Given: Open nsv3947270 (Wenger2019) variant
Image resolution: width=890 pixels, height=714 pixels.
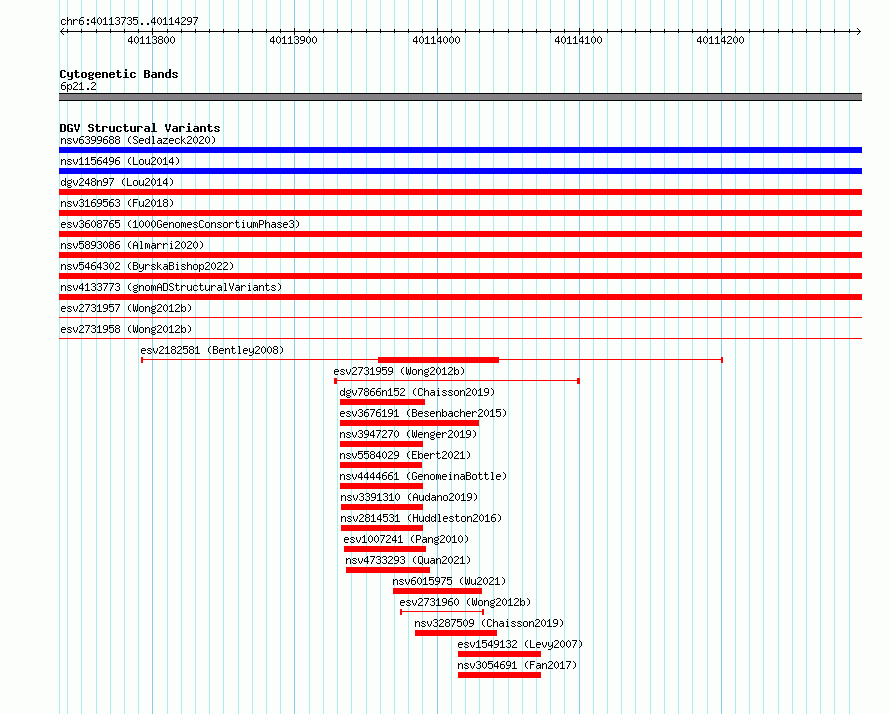Looking at the screenshot, I should (408, 434).
